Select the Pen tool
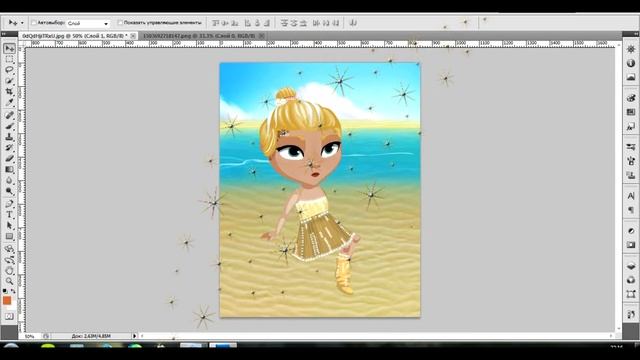 point(9,204)
